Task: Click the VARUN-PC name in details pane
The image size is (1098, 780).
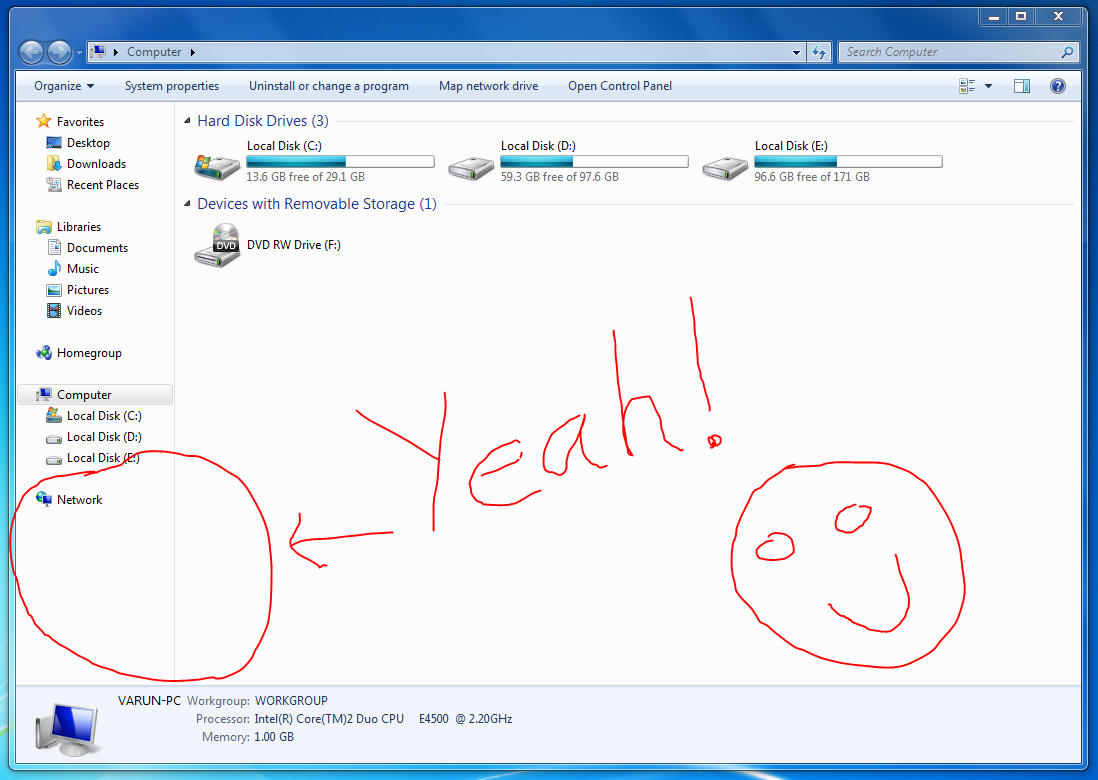Action: tap(148, 700)
